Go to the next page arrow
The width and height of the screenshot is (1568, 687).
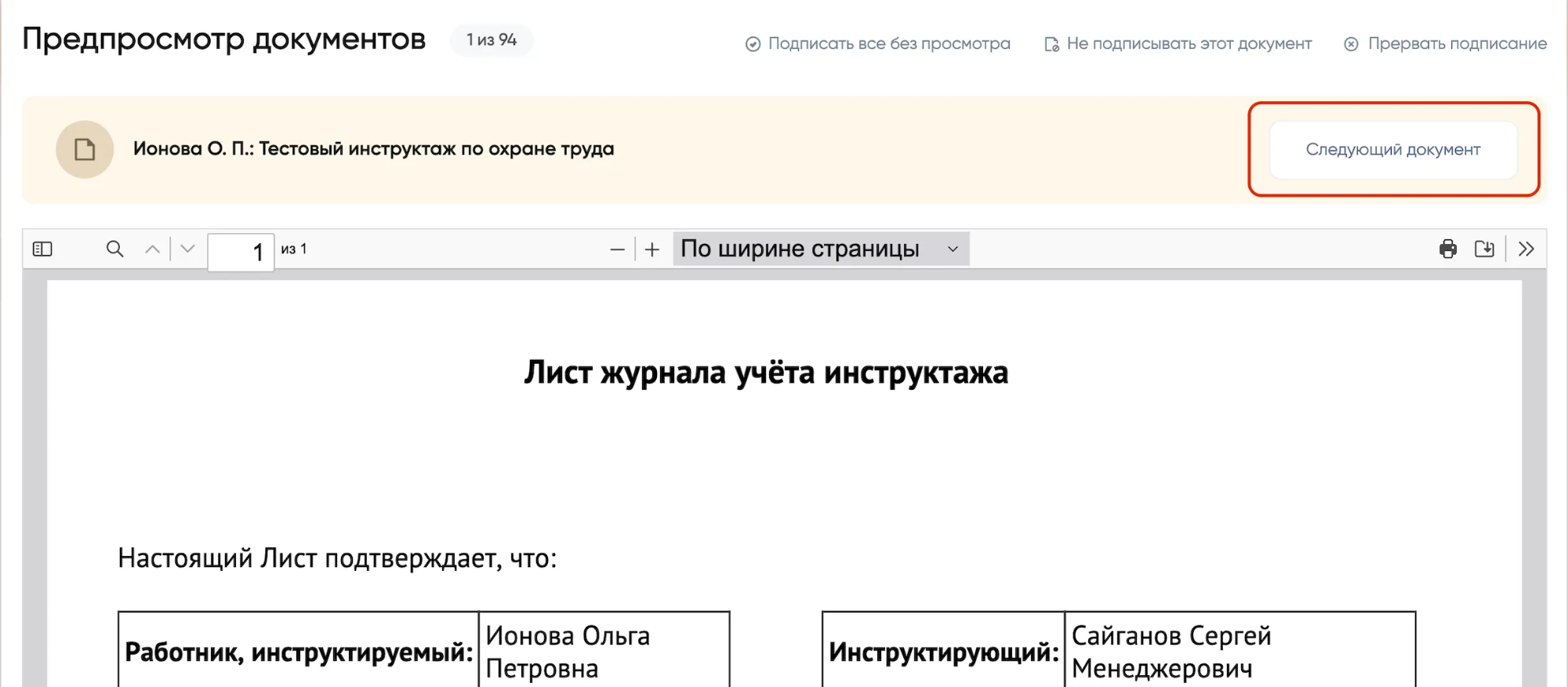[x=187, y=249]
